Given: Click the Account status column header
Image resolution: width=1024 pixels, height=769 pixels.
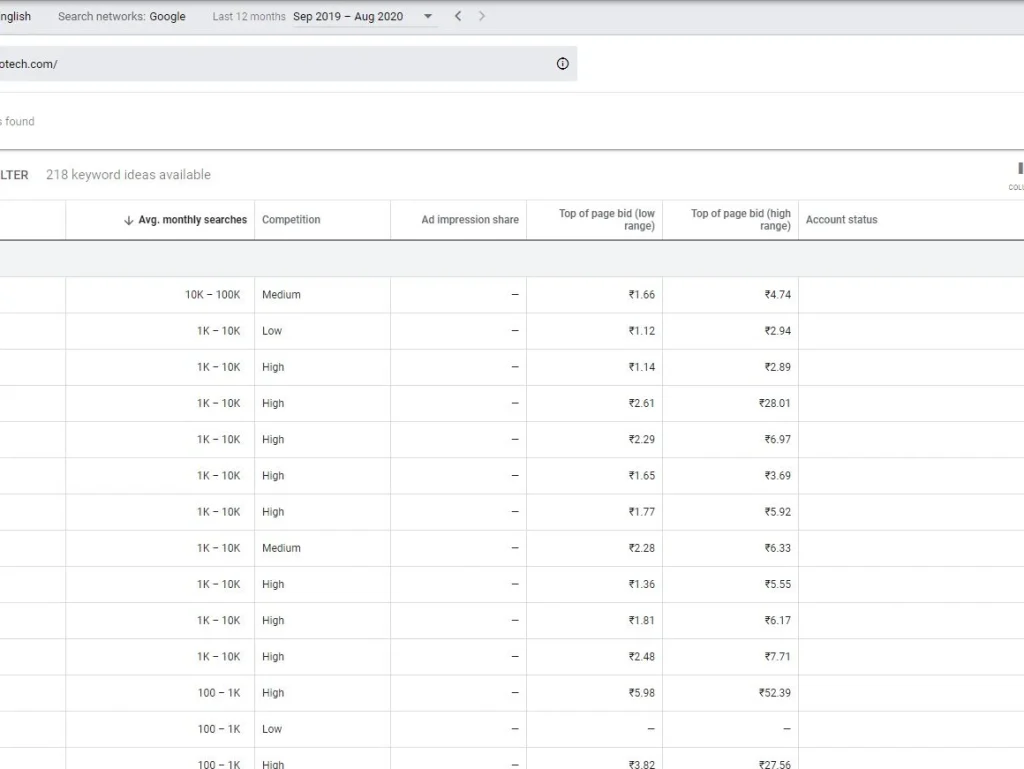Looking at the screenshot, I should (x=841, y=220).
